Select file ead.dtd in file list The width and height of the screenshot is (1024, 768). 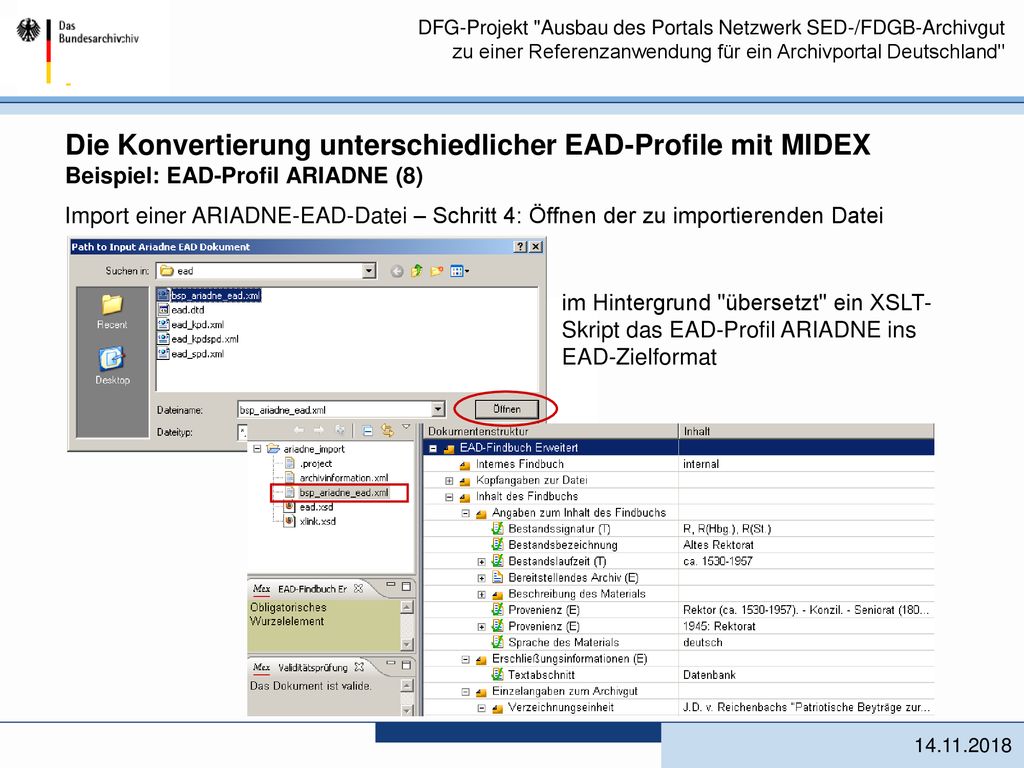(182, 310)
